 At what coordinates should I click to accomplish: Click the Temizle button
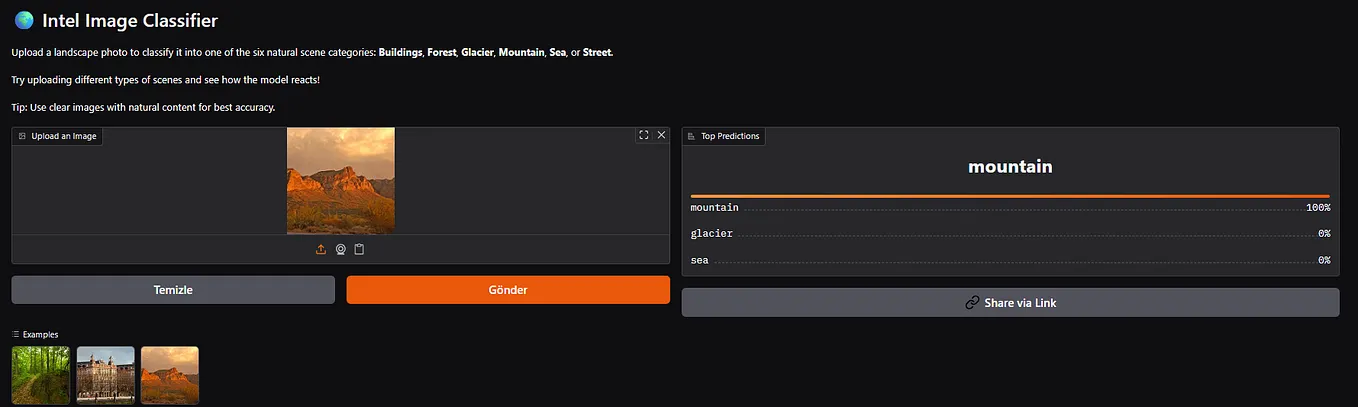pyautogui.click(x=173, y=290)
